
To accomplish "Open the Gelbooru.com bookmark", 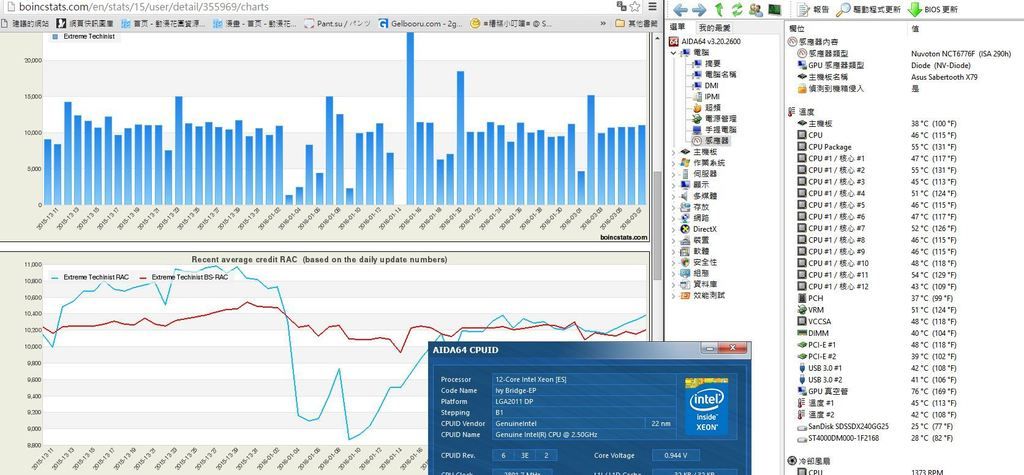I will pyautogui.click(x=420, y=24).
